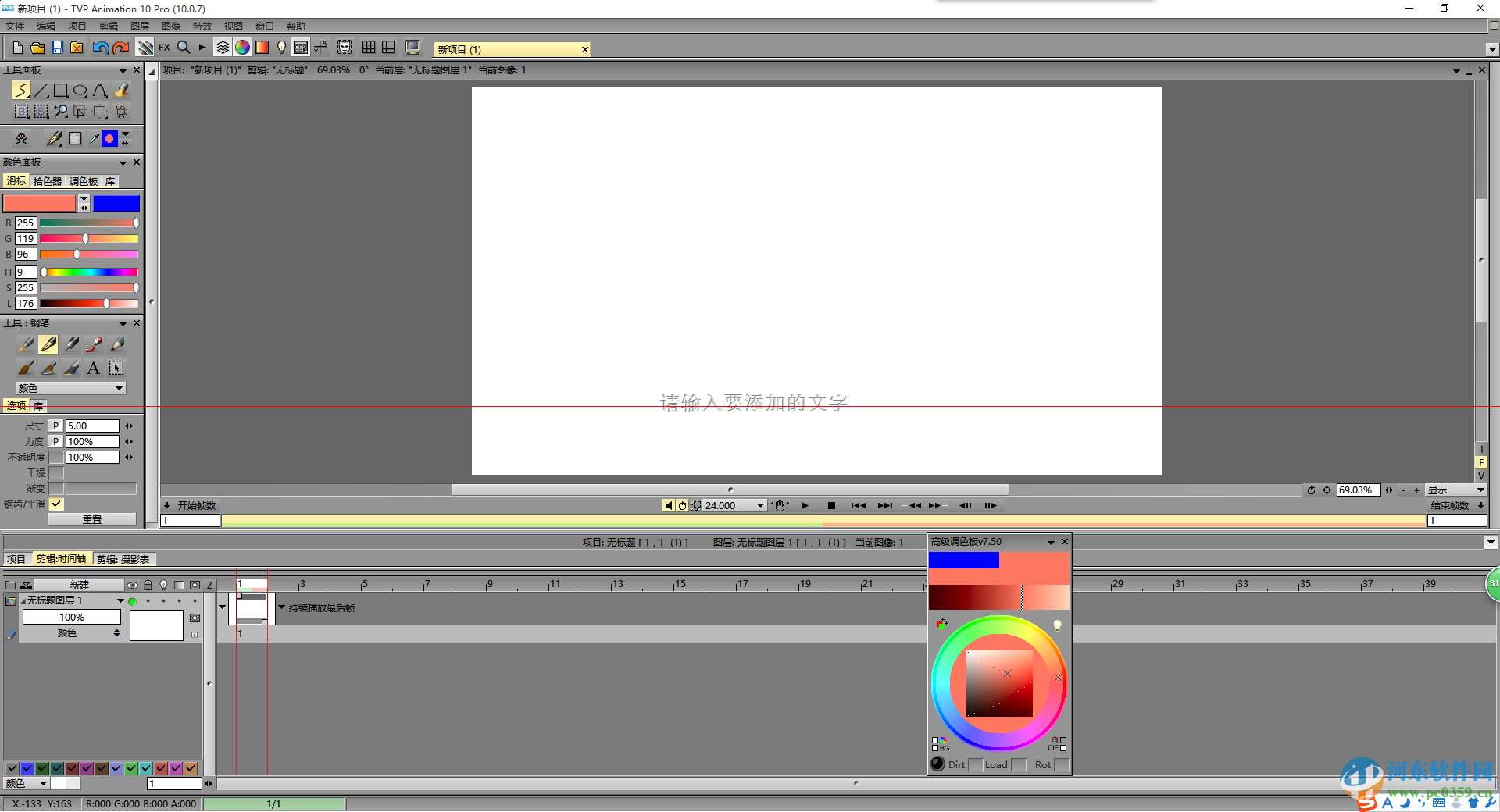Select the freehand drawing tool
1500x812 pixels.
click(x=21, y=90)
